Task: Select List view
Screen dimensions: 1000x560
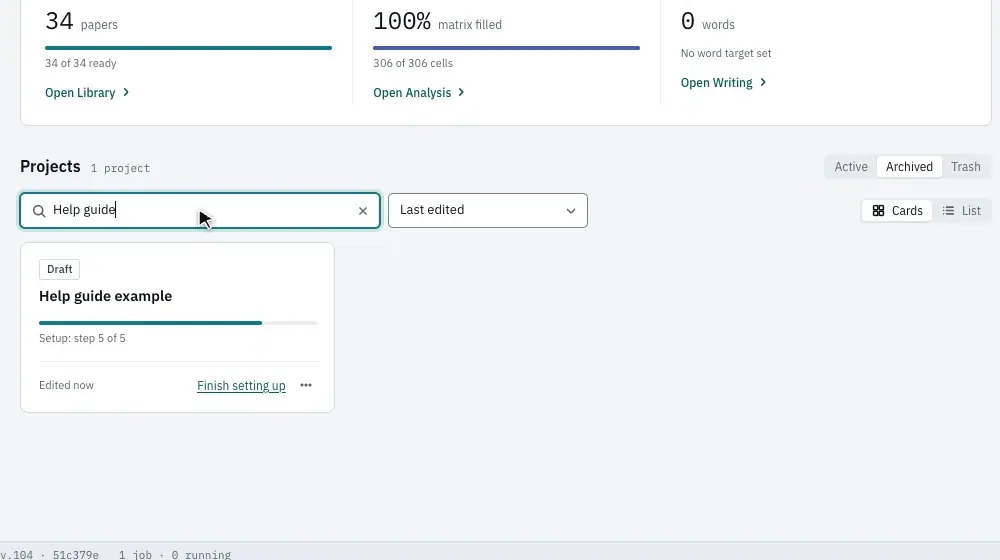Action: click(962, 210)
